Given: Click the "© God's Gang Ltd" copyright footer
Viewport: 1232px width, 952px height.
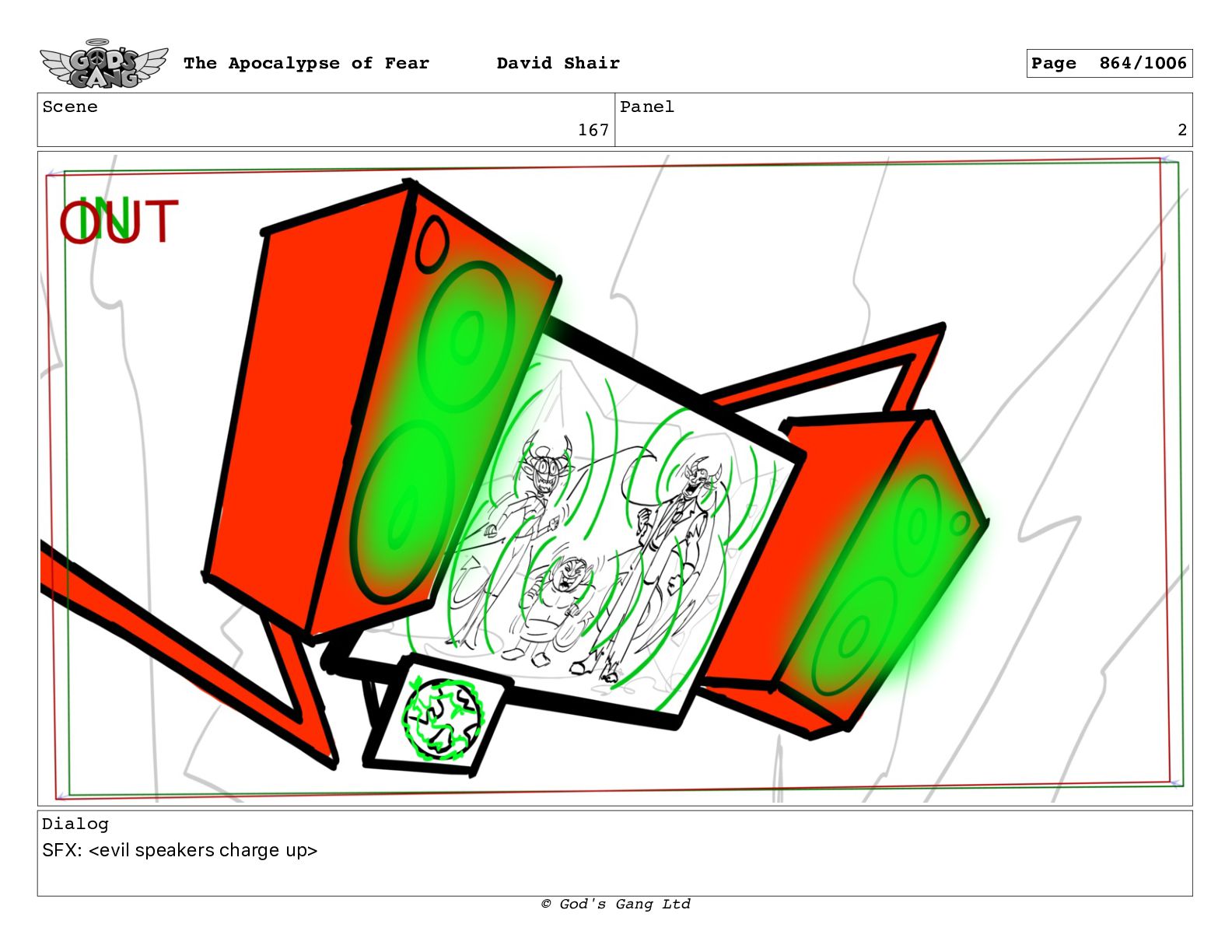Looking at the screenshot, I should coord(615,905).
